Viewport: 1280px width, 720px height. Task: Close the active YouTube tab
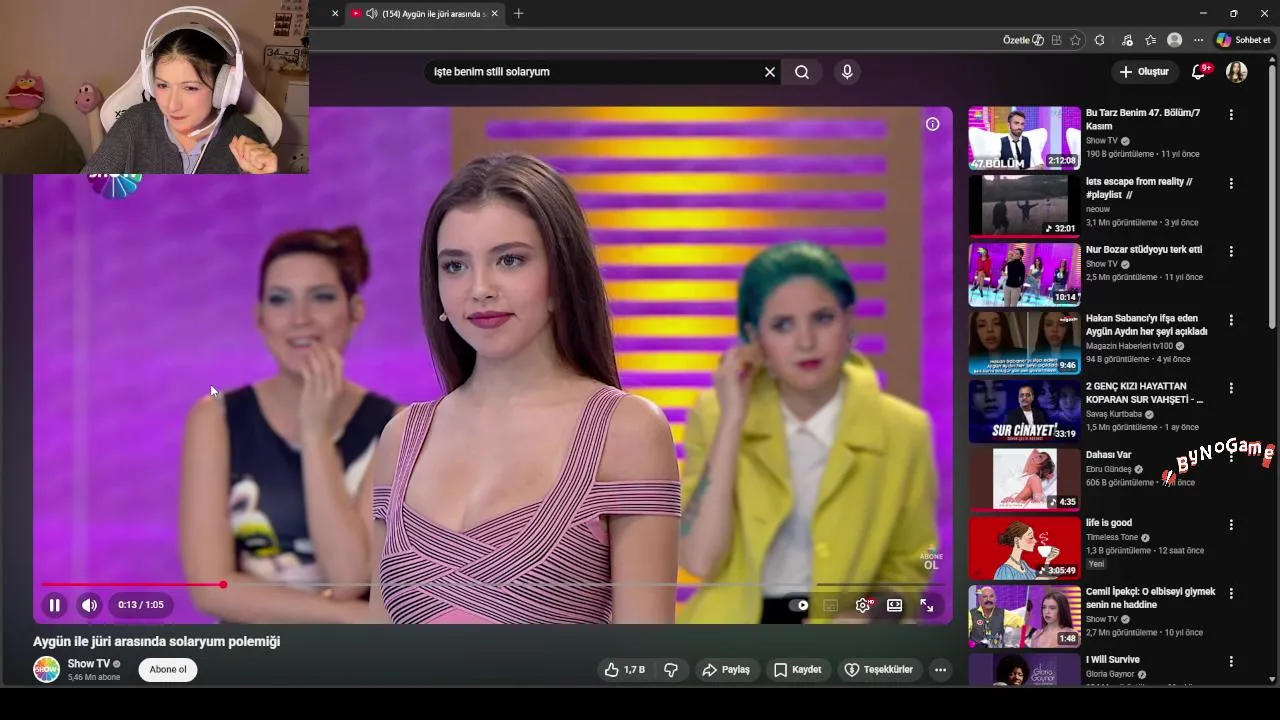[494, 14]
